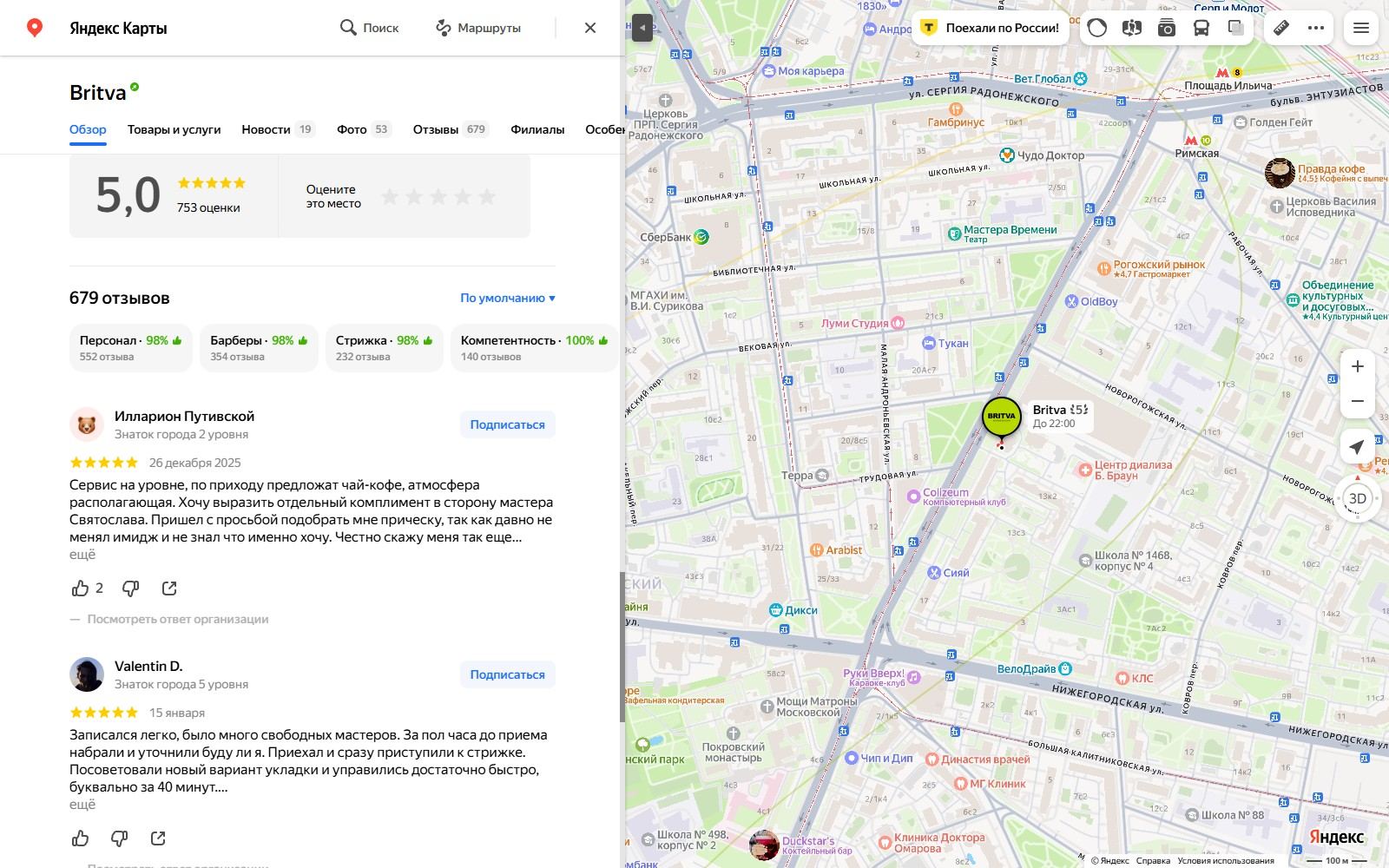
Task: Rate this place three stars
Action: (439, 197)
